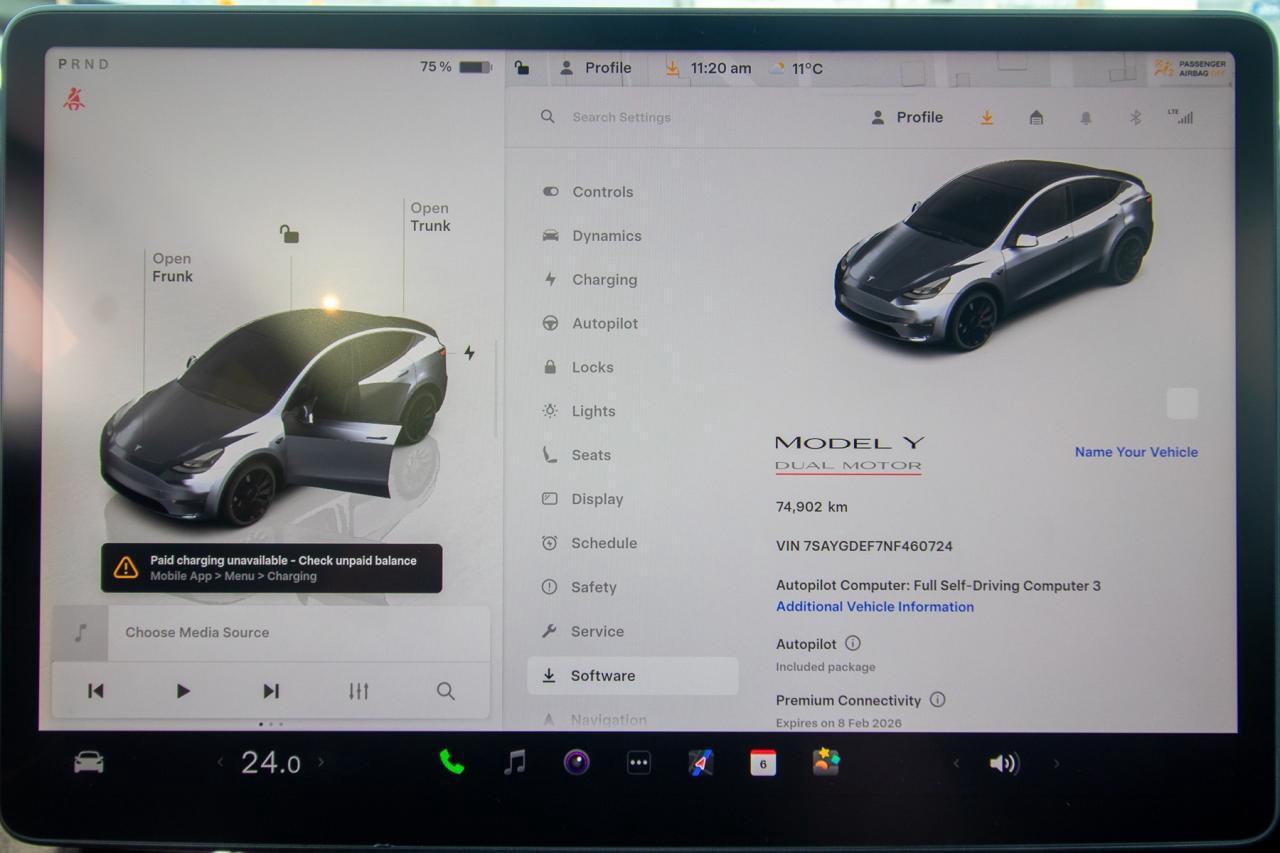Click Name Your Vehicle link

1136,452
